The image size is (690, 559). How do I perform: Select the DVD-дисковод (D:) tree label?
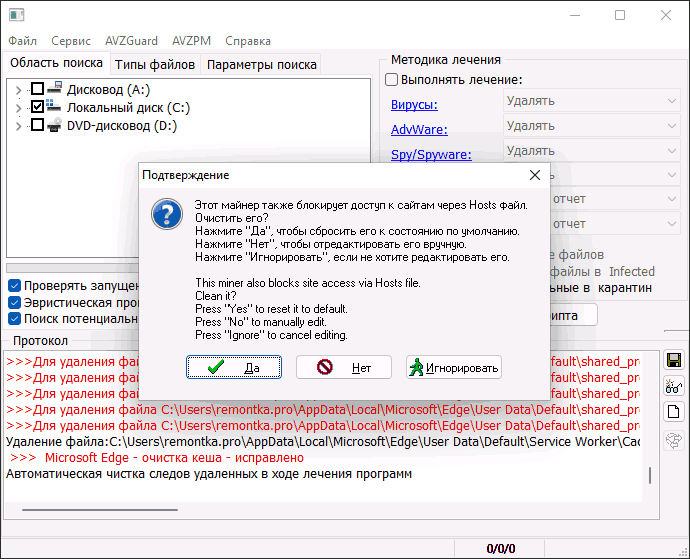[x=122, y=125]
